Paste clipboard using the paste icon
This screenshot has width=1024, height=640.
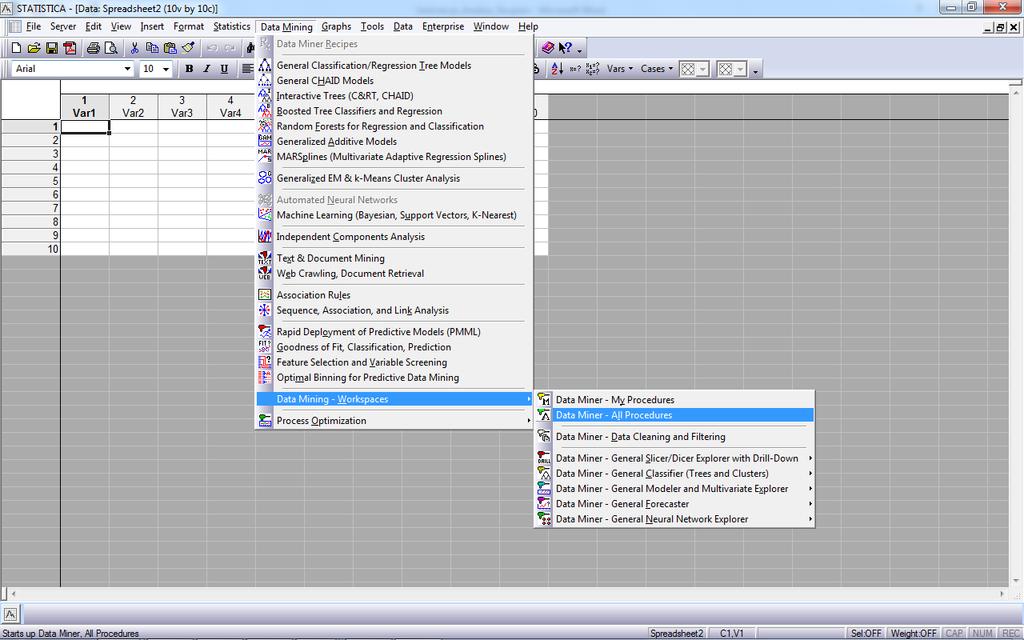(170, 48)
